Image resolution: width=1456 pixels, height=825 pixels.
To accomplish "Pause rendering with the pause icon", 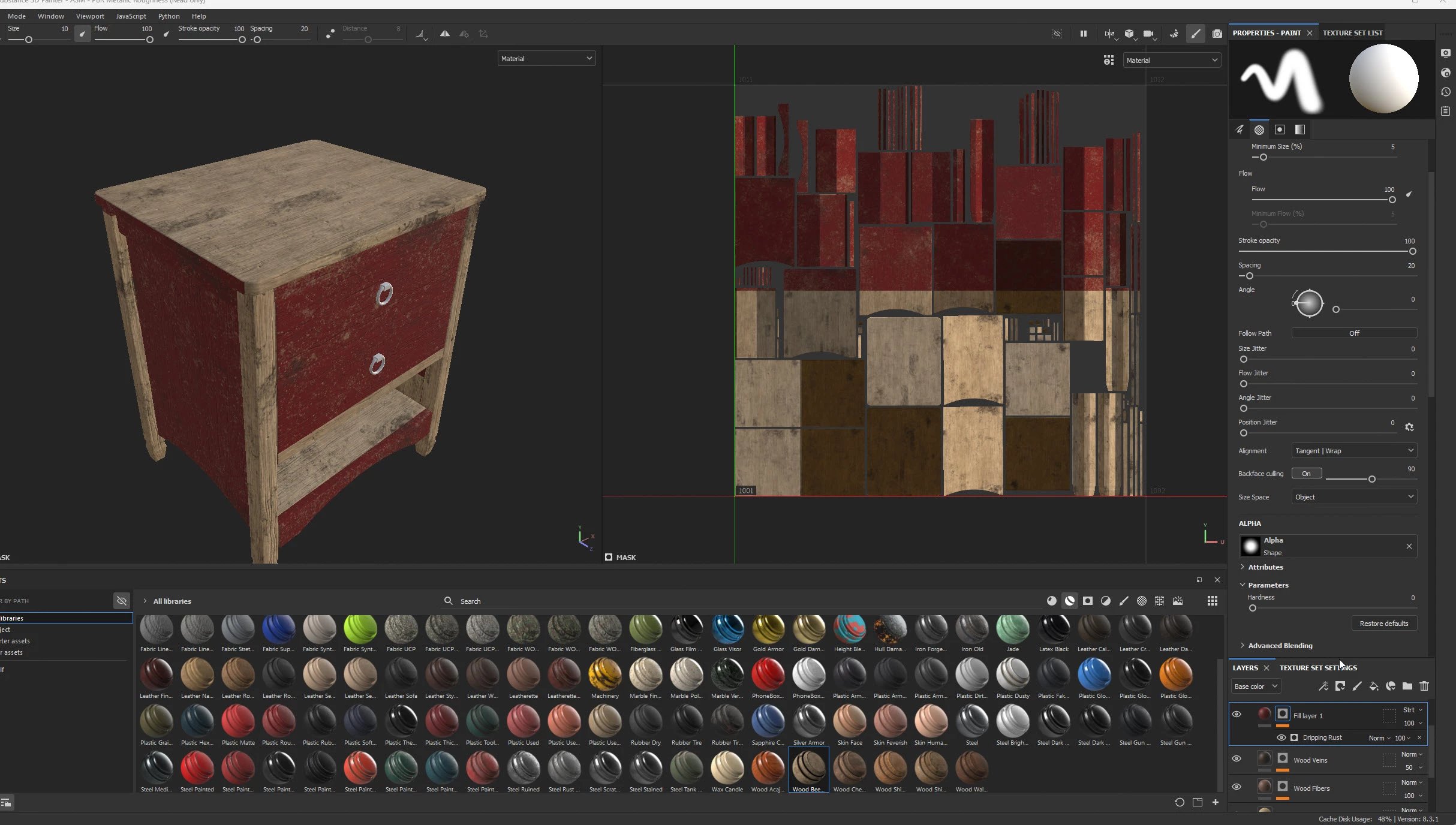I will pos(1083,34).
